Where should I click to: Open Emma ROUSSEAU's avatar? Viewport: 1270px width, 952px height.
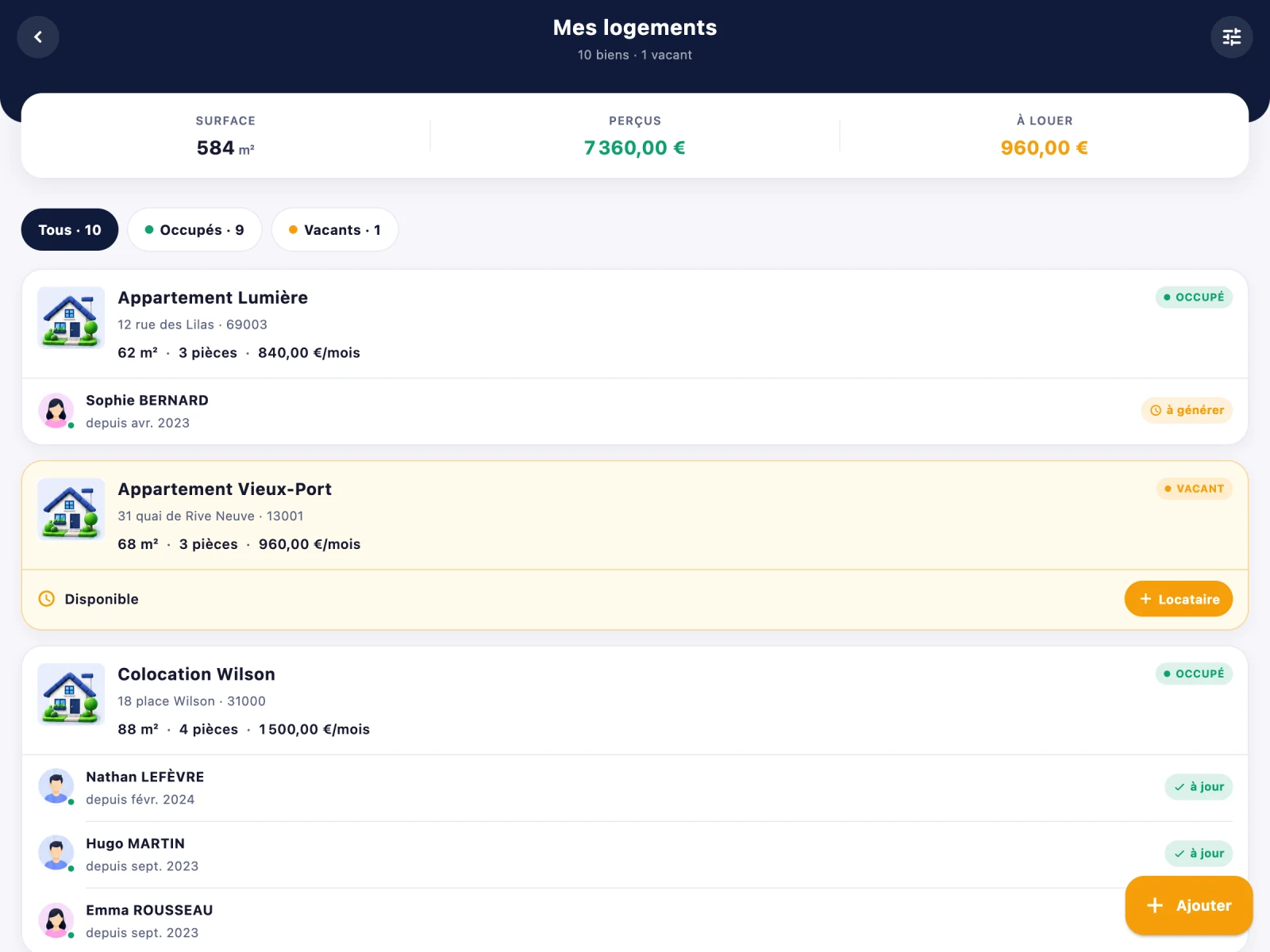(56, 920)
